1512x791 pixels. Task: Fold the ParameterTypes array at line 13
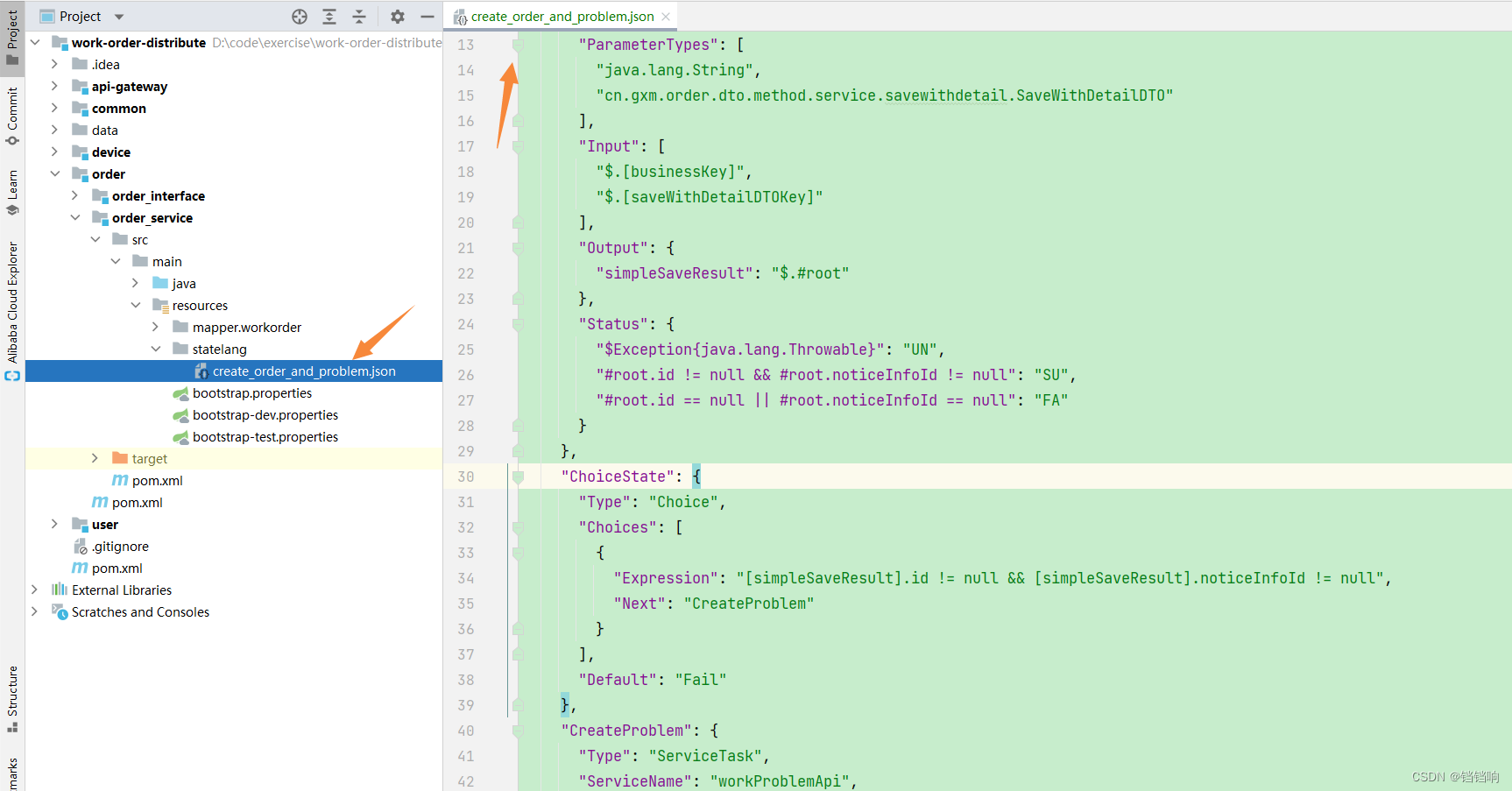(x=518, y=45)
